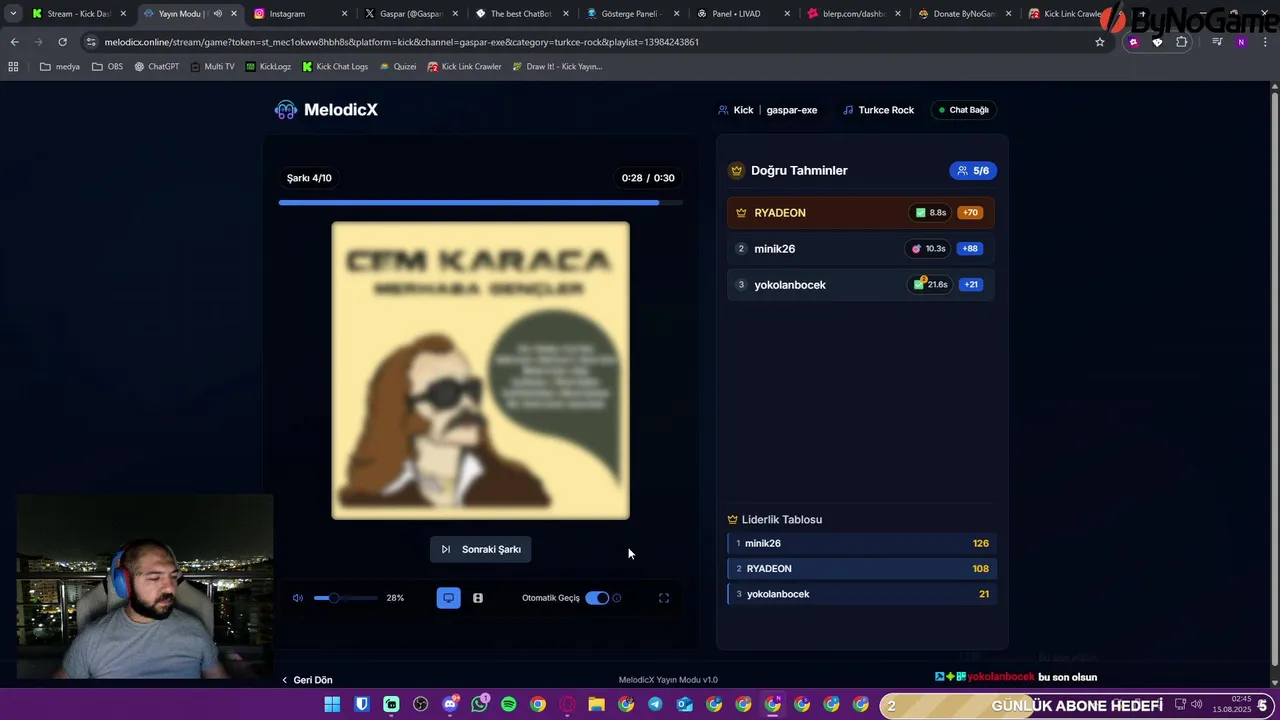Click the address bar URL

[x=401, y=42]
